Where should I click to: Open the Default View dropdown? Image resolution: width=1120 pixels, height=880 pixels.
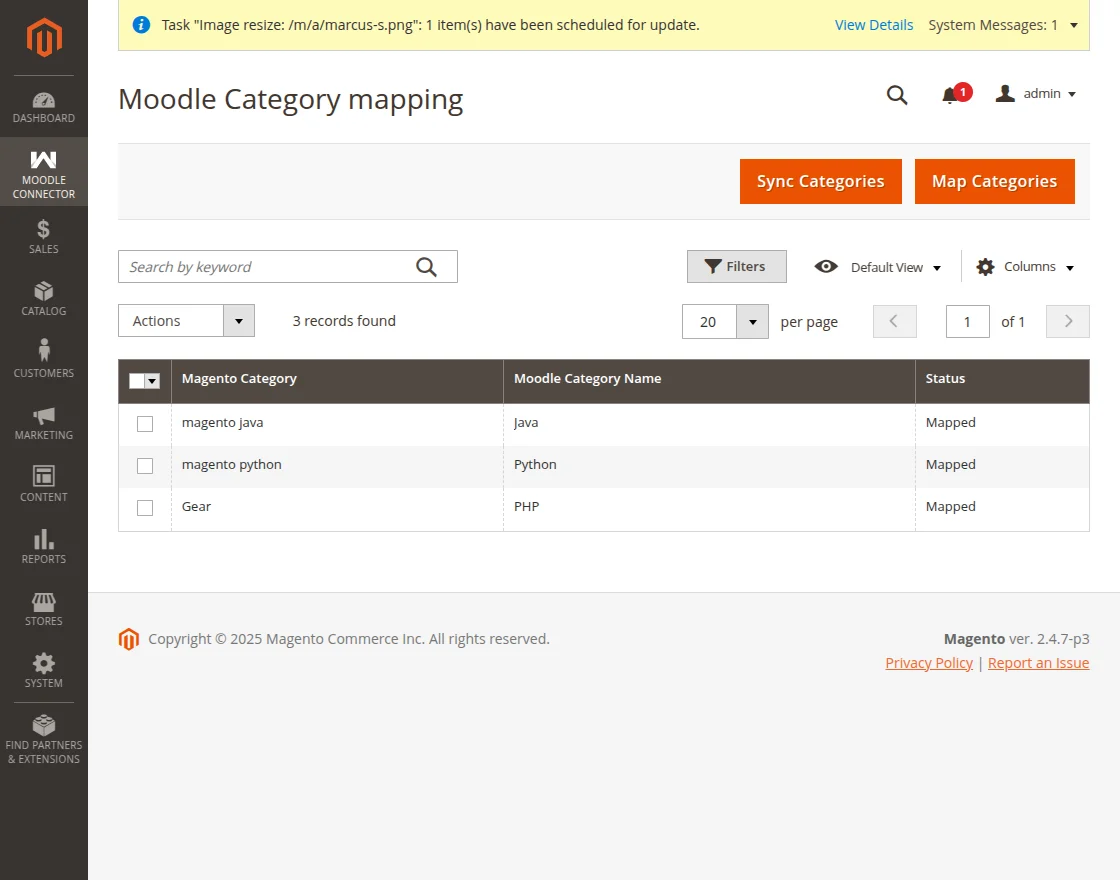[878, 267]
